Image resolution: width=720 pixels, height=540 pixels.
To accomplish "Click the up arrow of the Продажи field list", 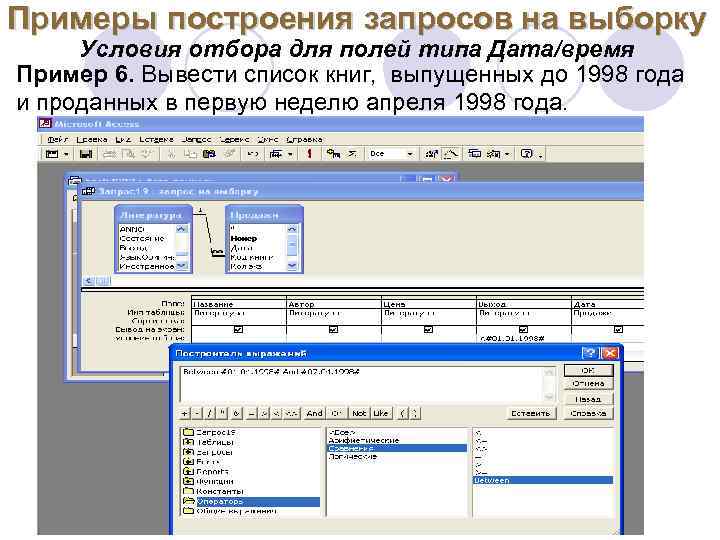I will [292, 229].
